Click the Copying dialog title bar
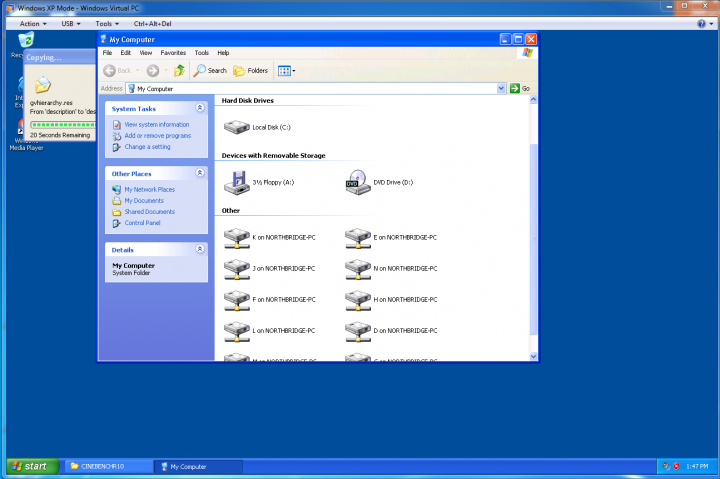This screenshot has height=479, width=720. click(x=60, y=57)
